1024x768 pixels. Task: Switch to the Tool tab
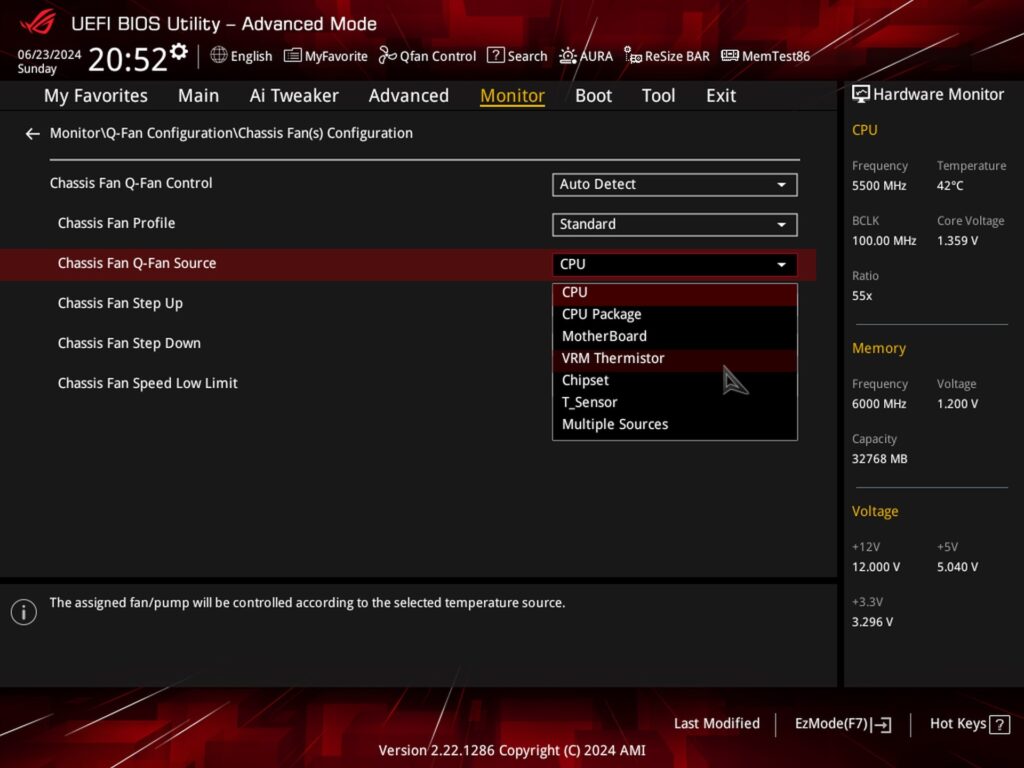click(658, 96)
